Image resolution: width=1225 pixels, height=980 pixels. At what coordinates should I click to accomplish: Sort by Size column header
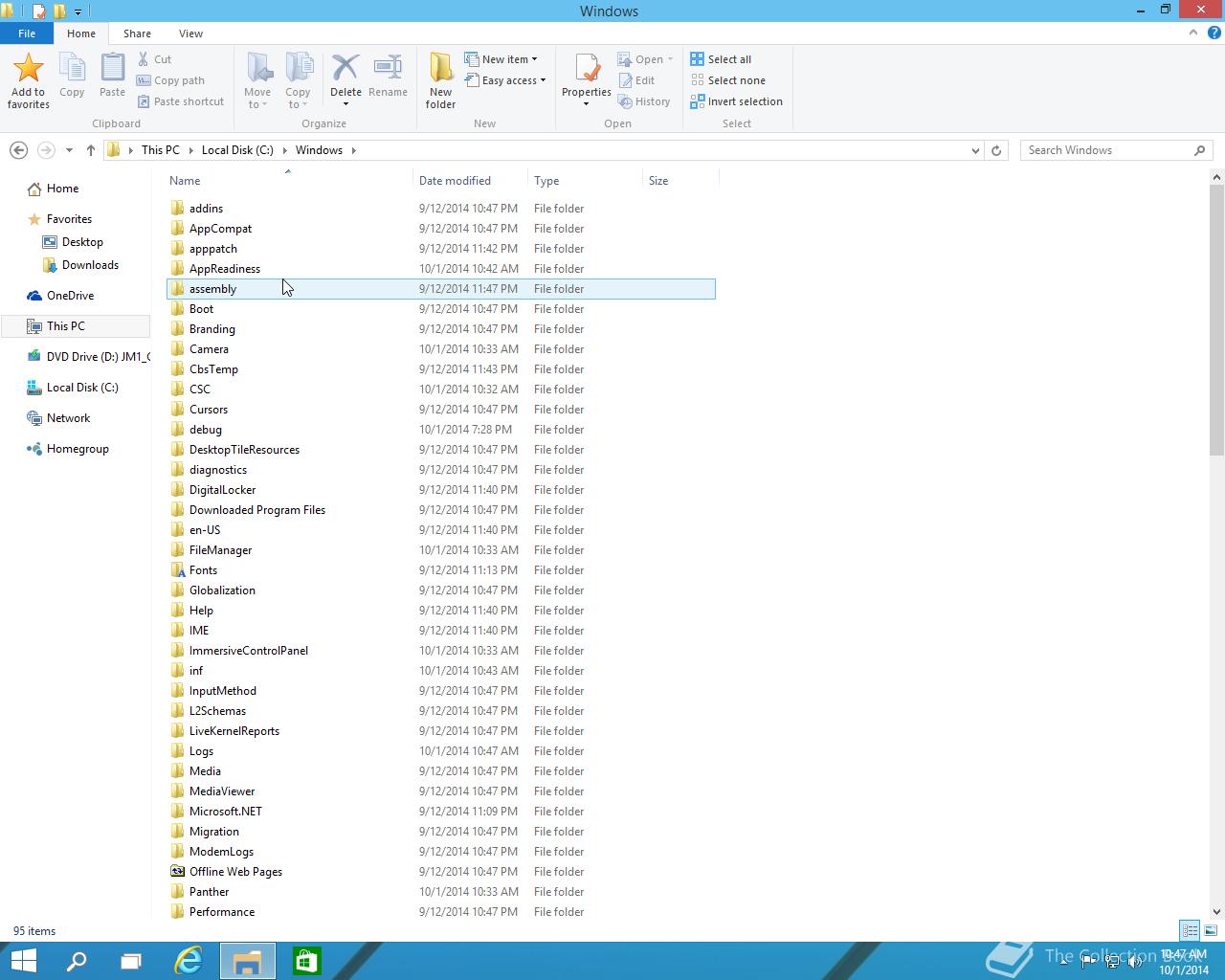pos(680,181)
